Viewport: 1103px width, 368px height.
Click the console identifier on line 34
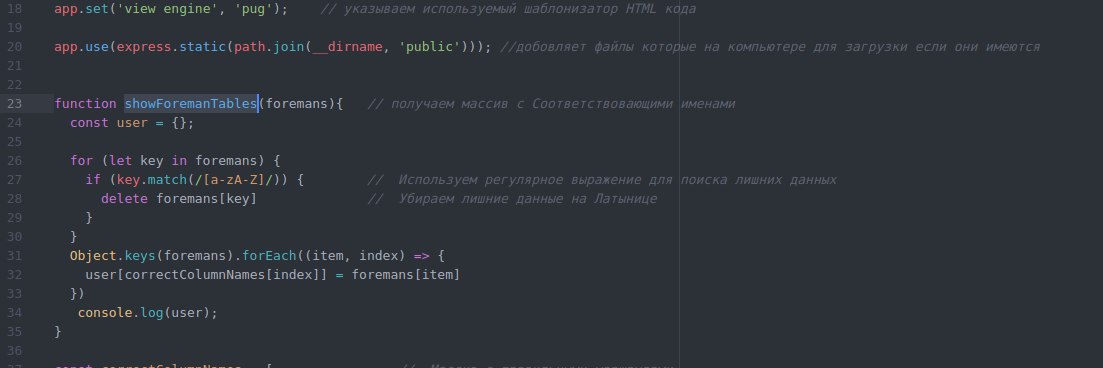point(105,312)
